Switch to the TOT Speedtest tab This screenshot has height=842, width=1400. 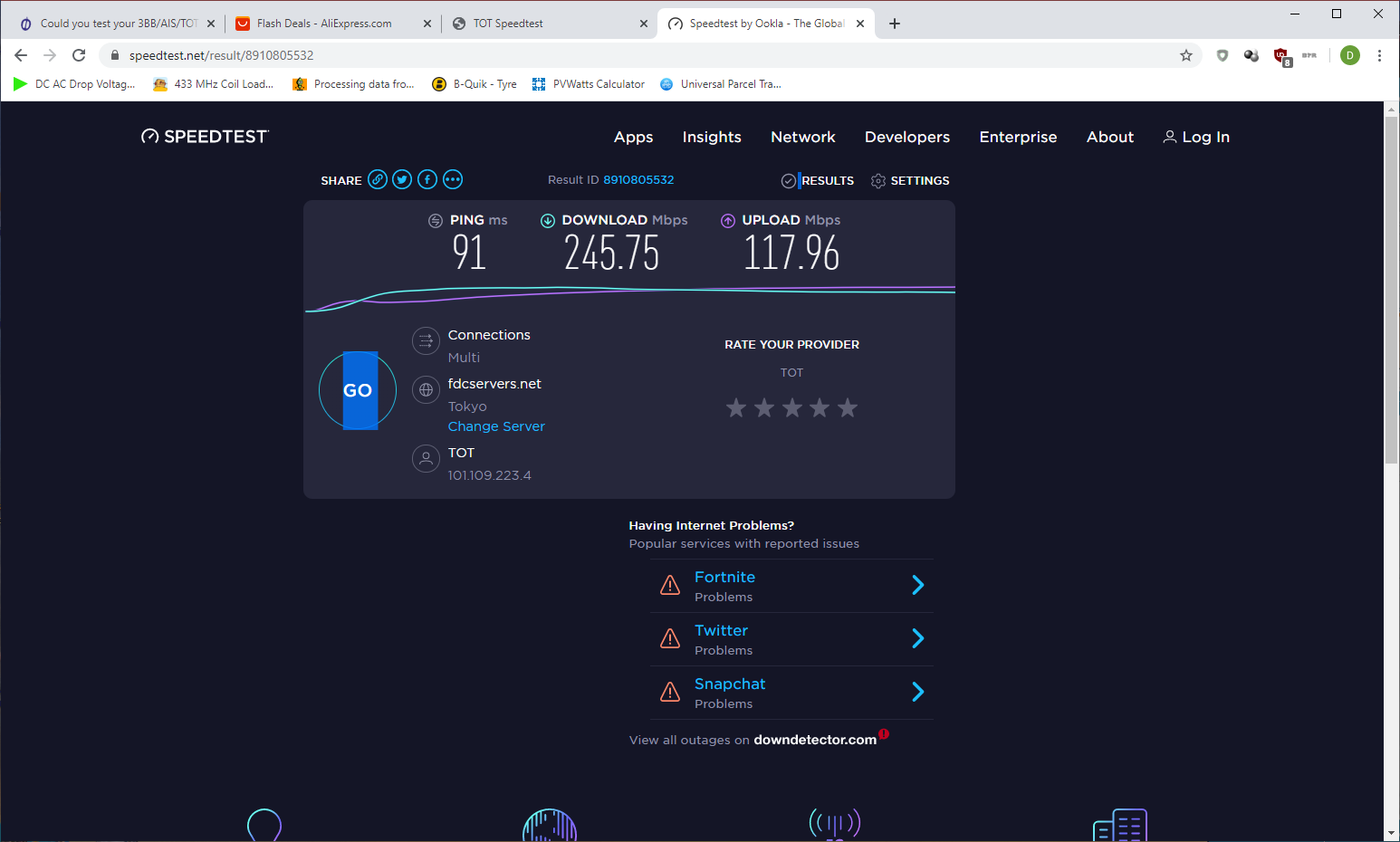pyautogui.click(x=550, y=24)
